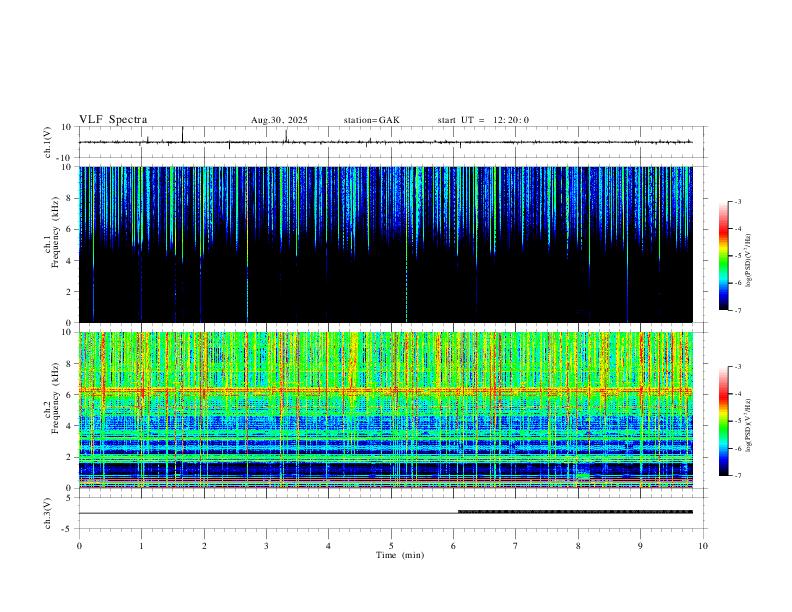Click the ch.2 frequency axis "2" tick label
The height and width of the screenshot is (612, 792).
[x=70, y=457]
